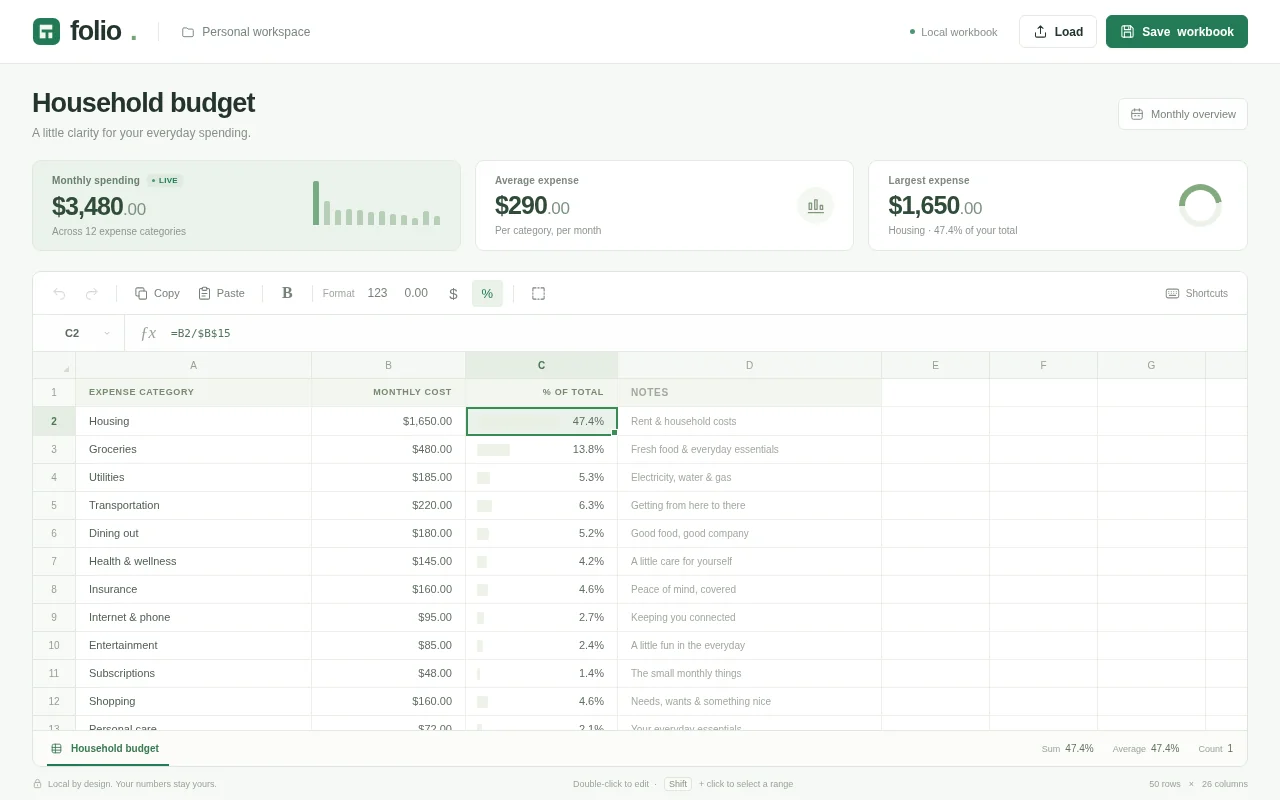
Task: Apply the 0.00 decimal format
Action: pos(416,293)
